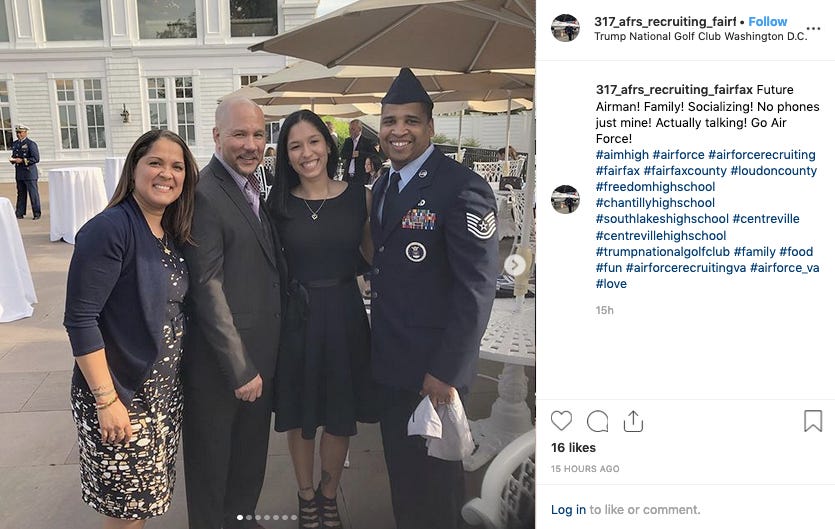Follow the 317_afrs_recruiting account
Image resolution: width=835 pixels, height=529 pixels.
pyautogui.click(x=767, y=21)
